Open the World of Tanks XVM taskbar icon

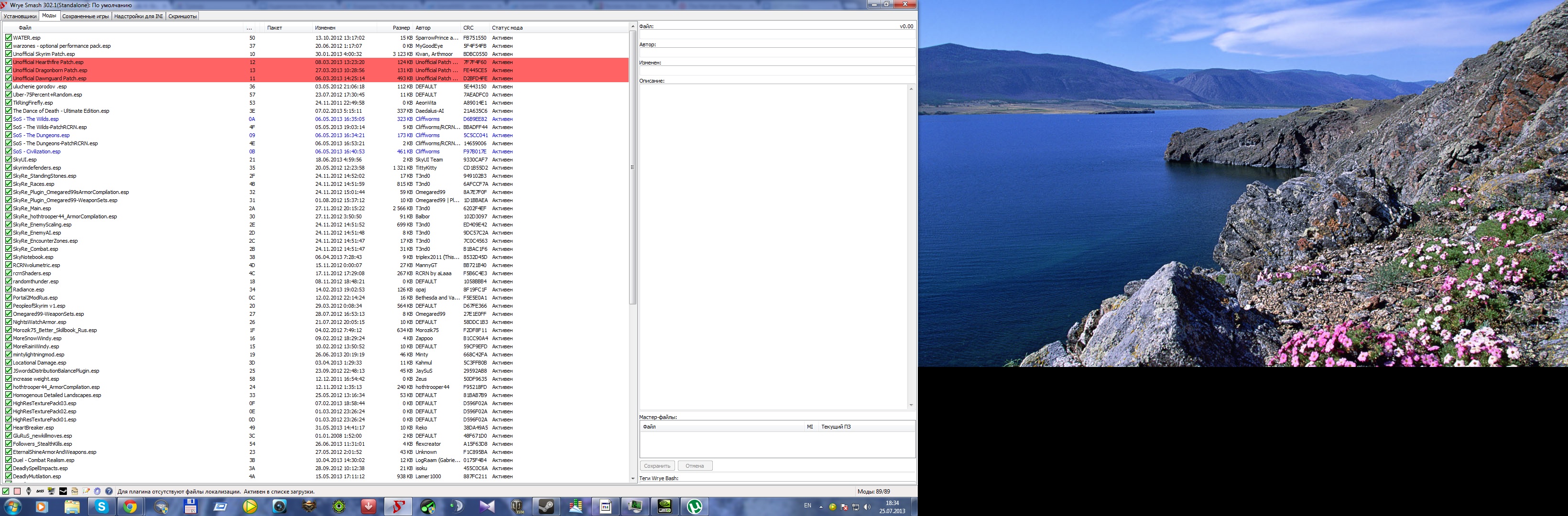click(x=517, y=506)
